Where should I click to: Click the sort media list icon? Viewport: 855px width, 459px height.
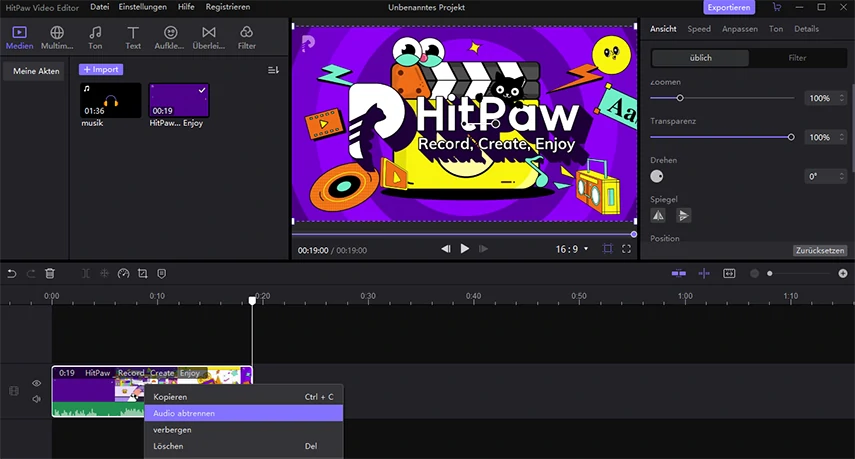(x=273, y=70)
